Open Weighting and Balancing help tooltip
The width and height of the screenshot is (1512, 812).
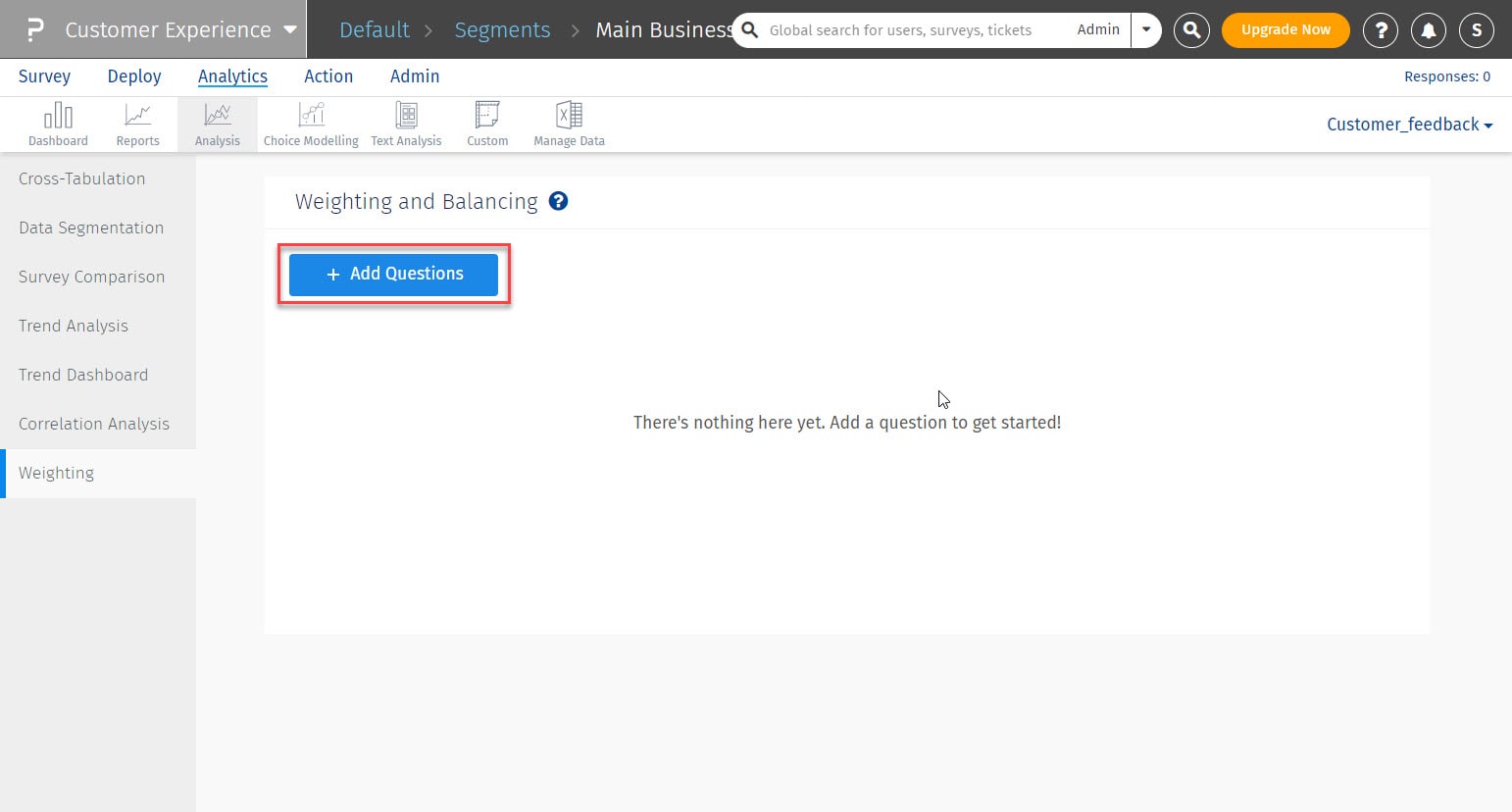click(558, 201)
